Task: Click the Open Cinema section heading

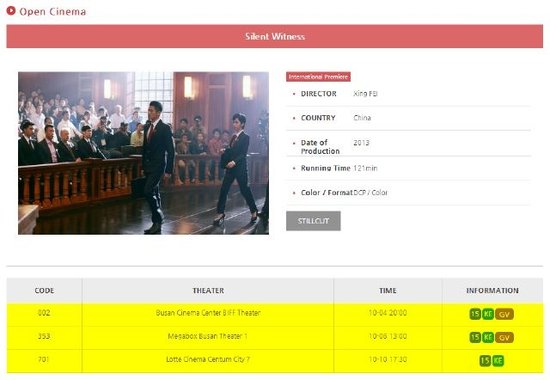Action: coord(53,12)
